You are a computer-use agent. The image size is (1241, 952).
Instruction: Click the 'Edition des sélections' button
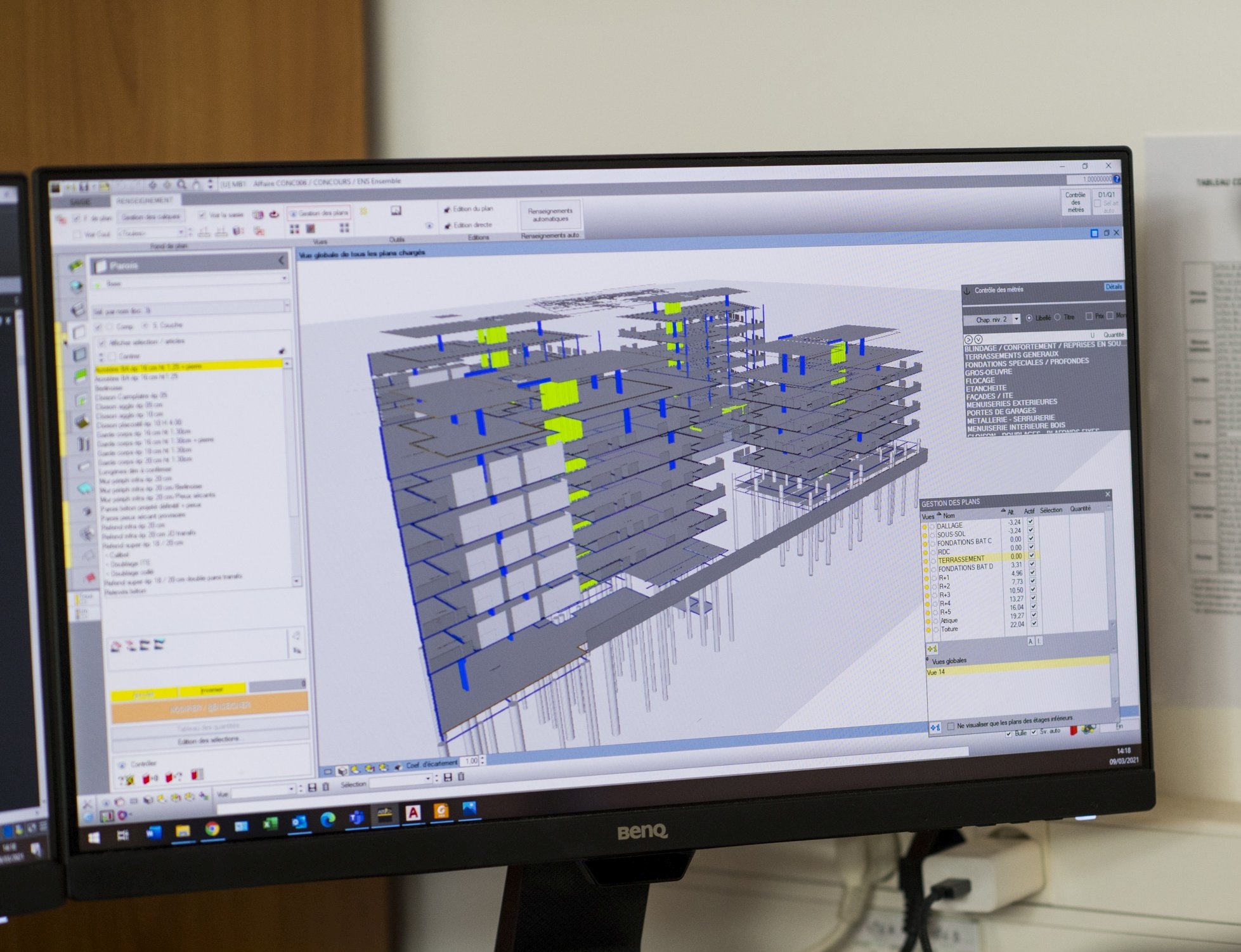coord(209,740)
